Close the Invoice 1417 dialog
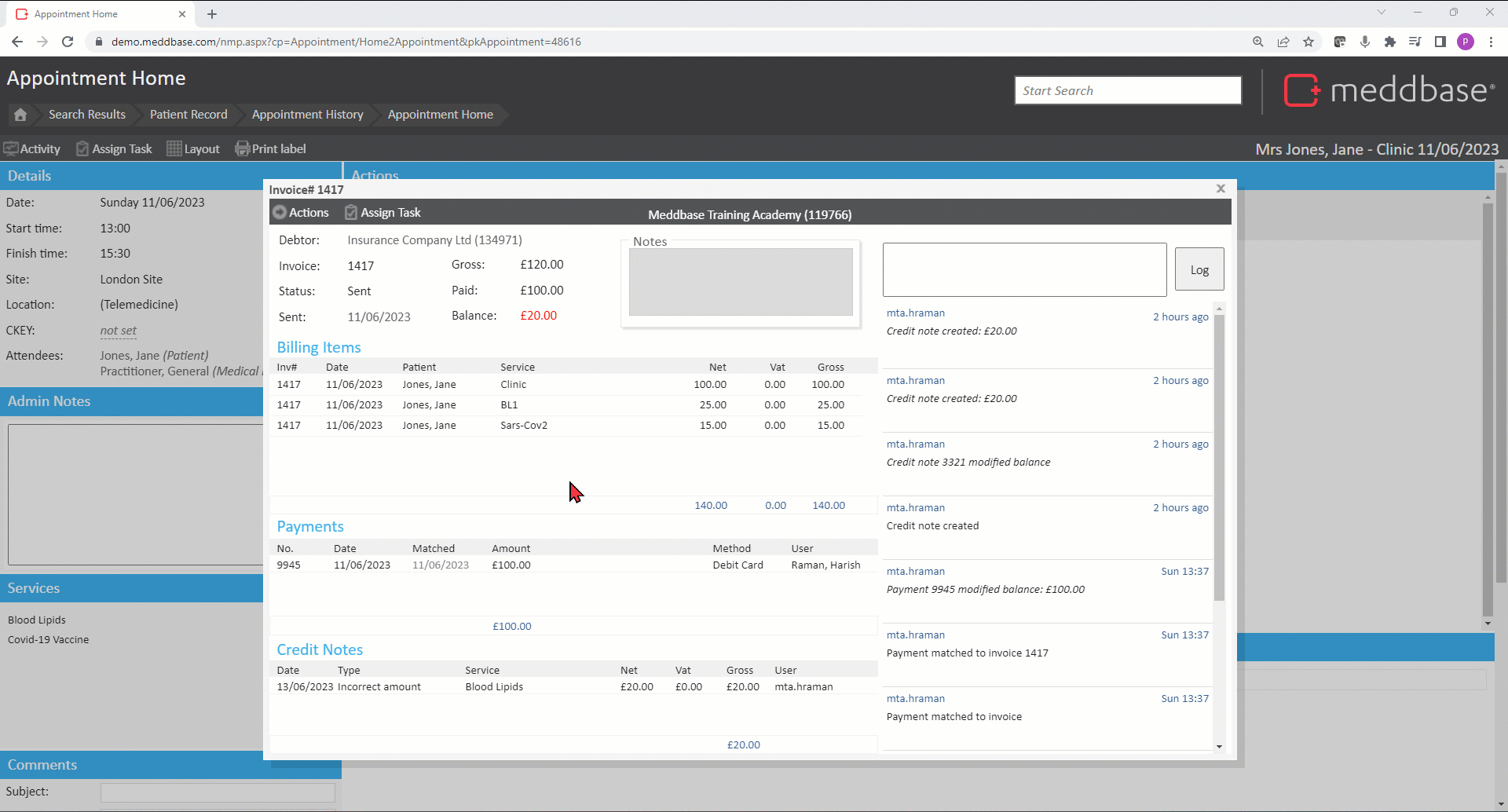 (1221, 188)
